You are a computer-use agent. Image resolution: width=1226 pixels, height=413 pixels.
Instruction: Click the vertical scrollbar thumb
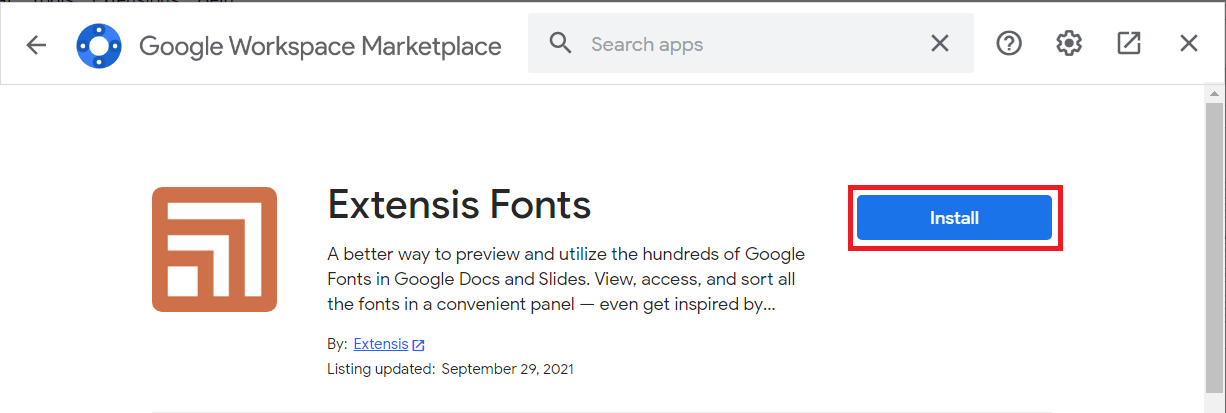pos(1213,250)
